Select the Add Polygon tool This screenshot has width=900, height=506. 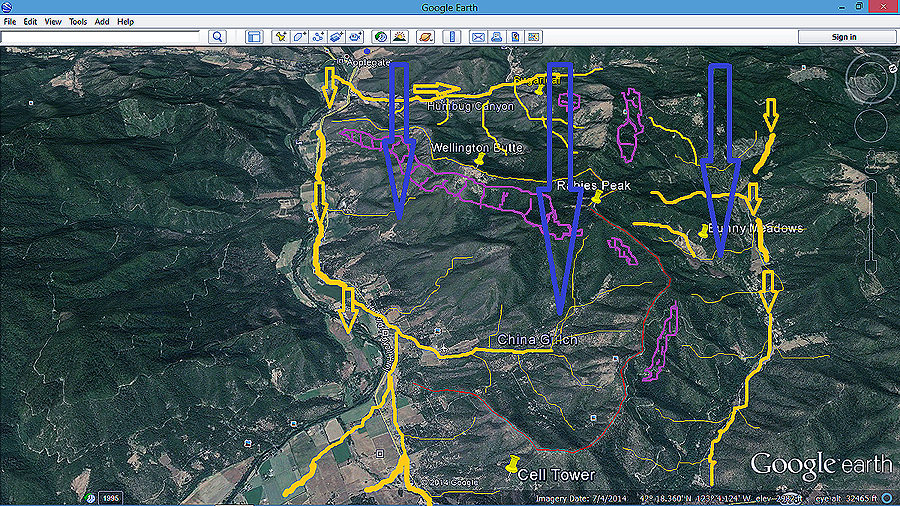point(299,37)
